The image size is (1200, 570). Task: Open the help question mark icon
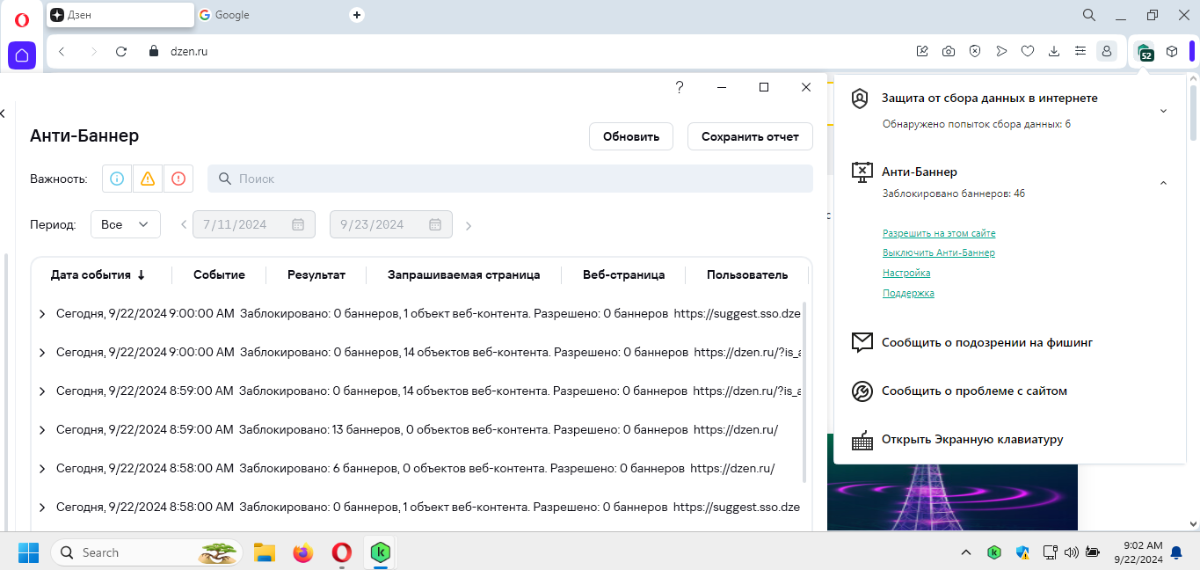click(x=679, y=88)
